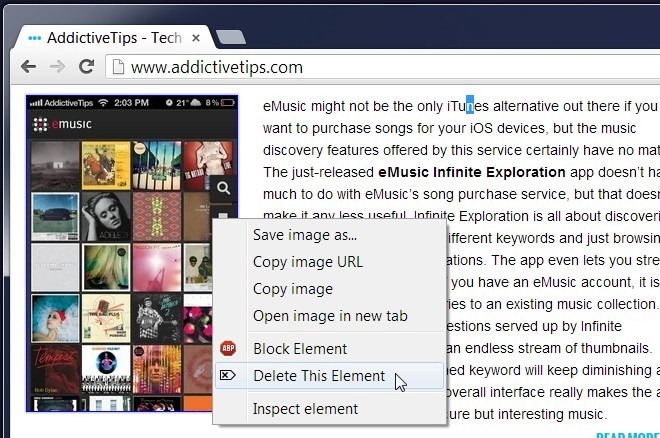Choose 'Copy image' from the context menu
660x438 pixels.
(330, 289)
